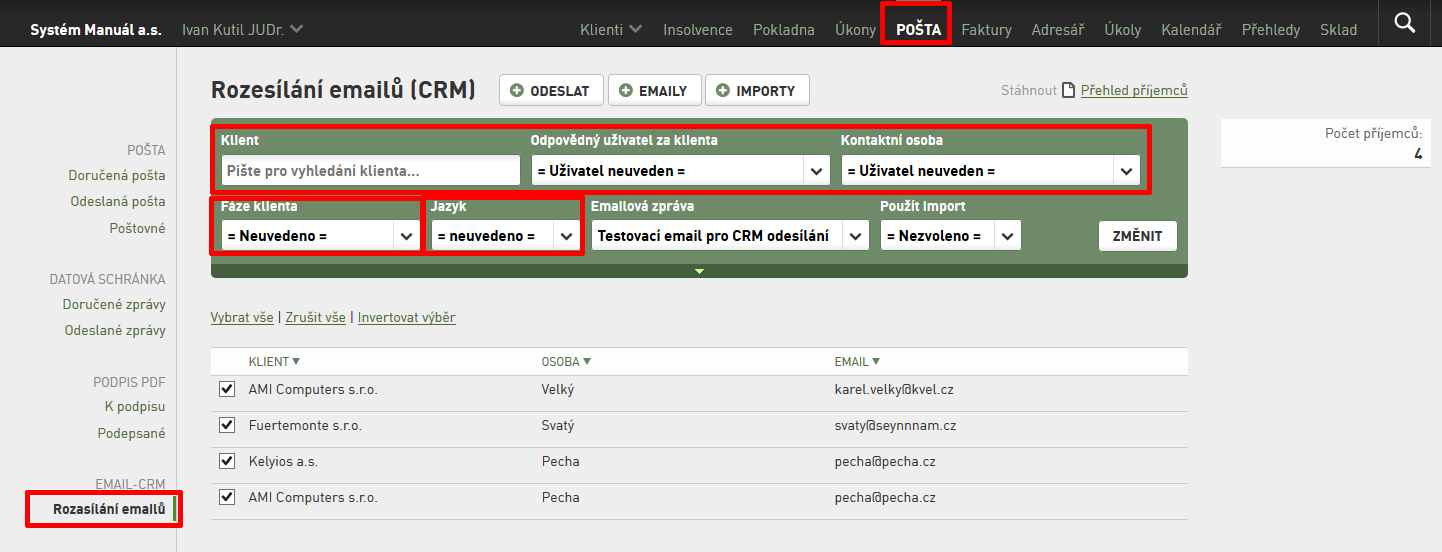The width and height of the screenshot is (1442, 552).
Task: Sort by KLIENT column arrow
Action: pyautogui.click(x=296, y=362)
